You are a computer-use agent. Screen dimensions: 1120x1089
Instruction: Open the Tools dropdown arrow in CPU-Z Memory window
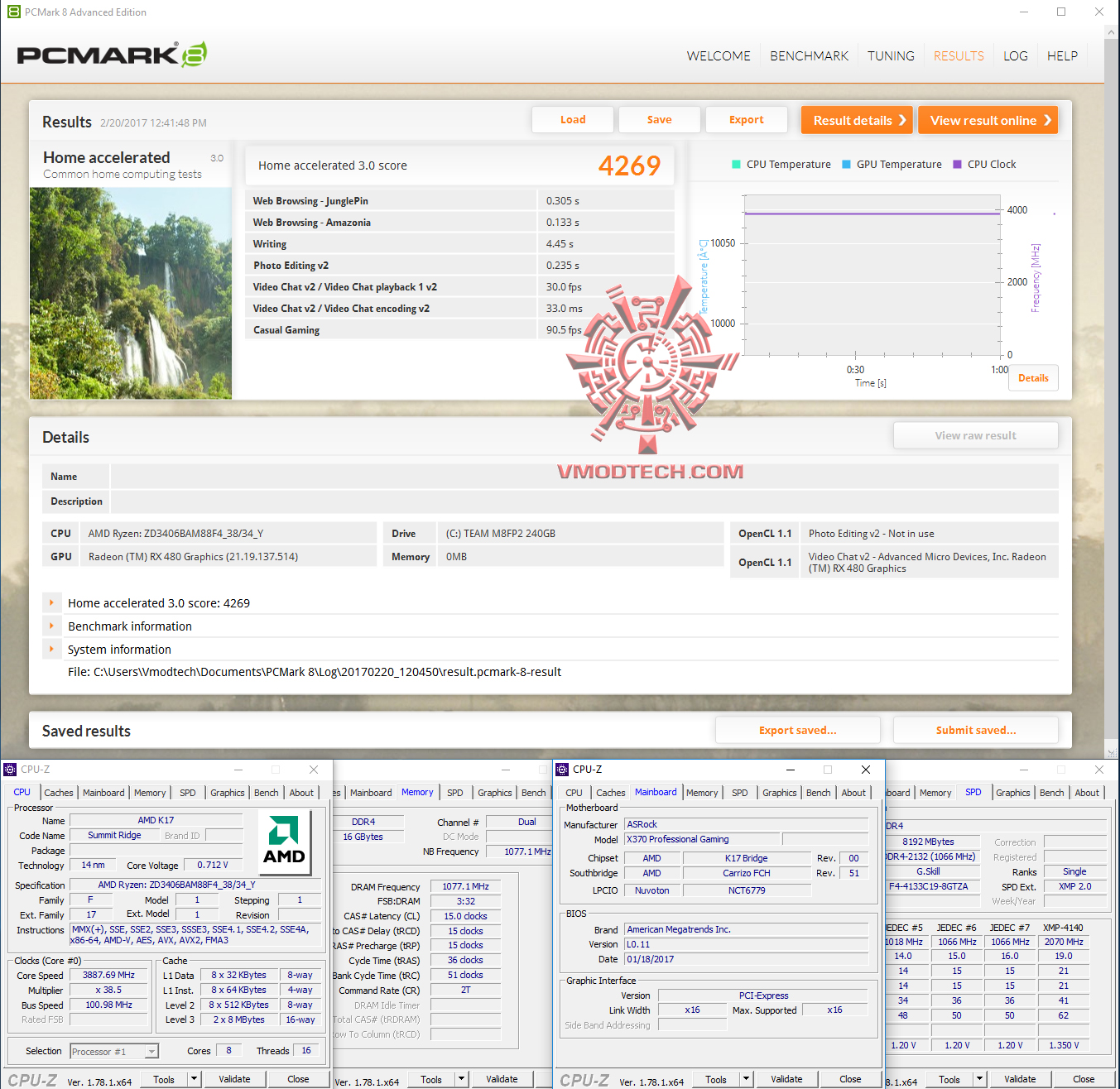(x=461, y=1079)
